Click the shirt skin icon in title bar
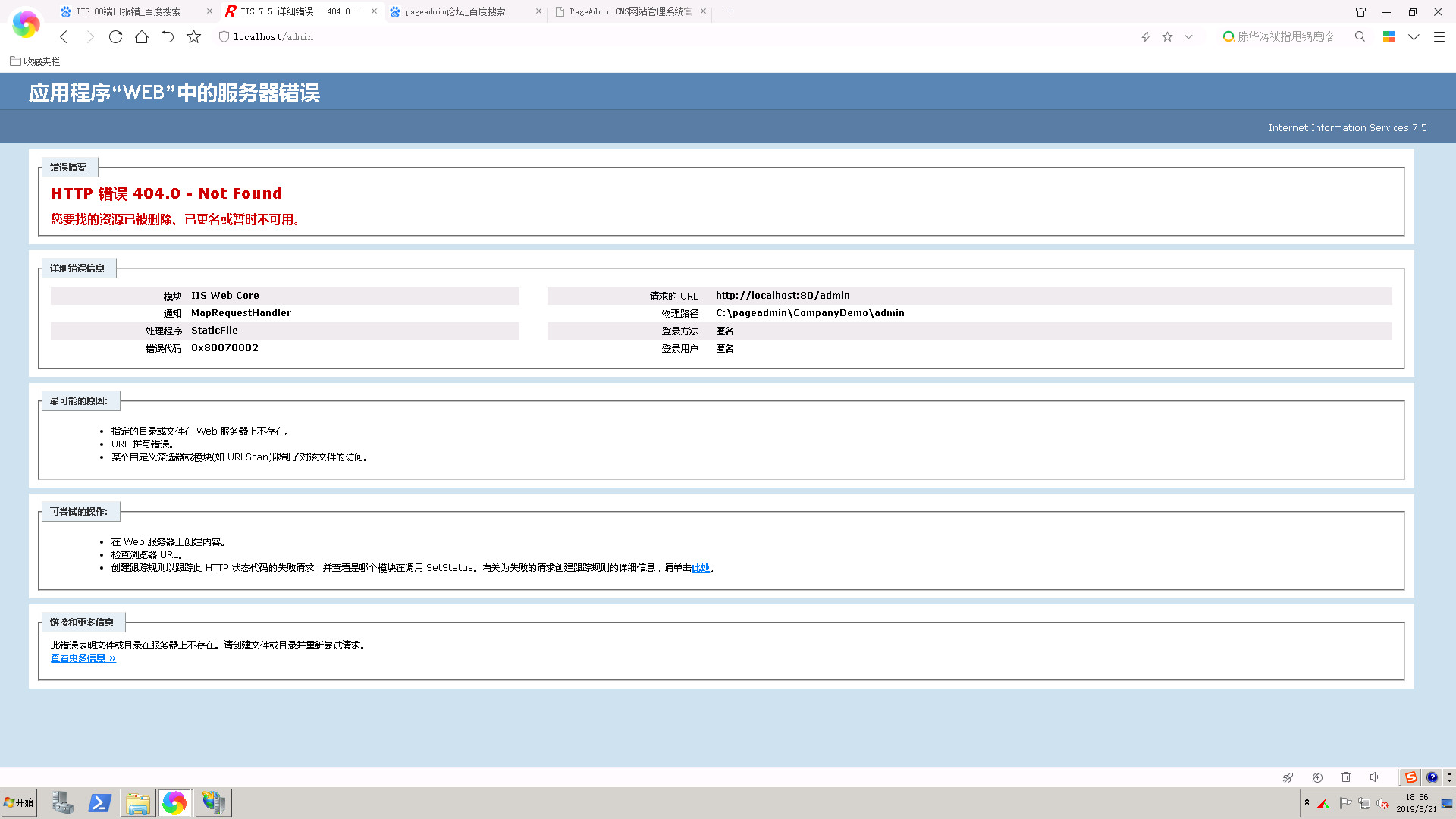This screenshot has height=819, width=1456. coord(1360,11)
